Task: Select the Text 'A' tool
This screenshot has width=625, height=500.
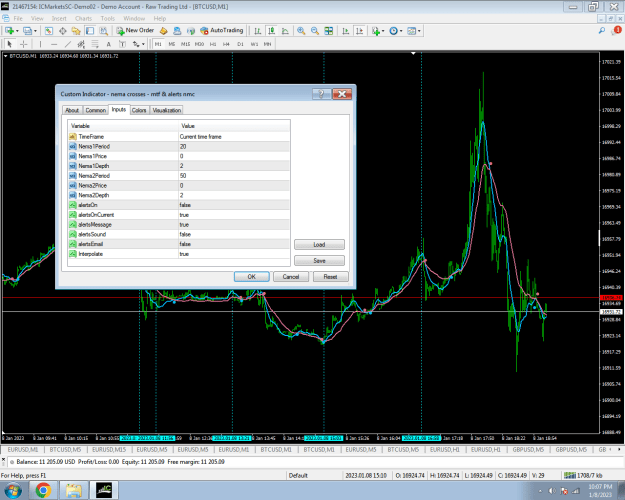Action: pos(108,44)
